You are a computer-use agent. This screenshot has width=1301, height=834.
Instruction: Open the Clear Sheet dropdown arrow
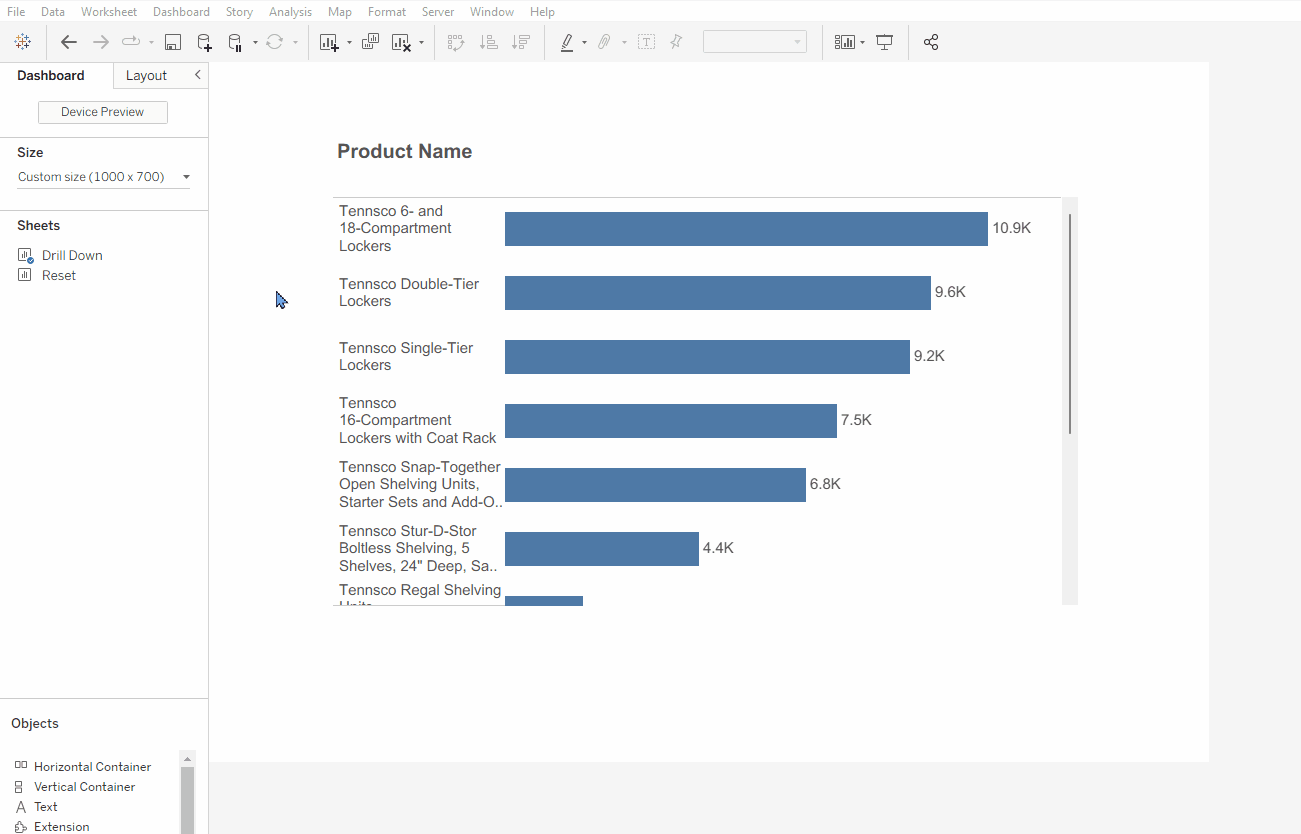[x=421, y=42]
